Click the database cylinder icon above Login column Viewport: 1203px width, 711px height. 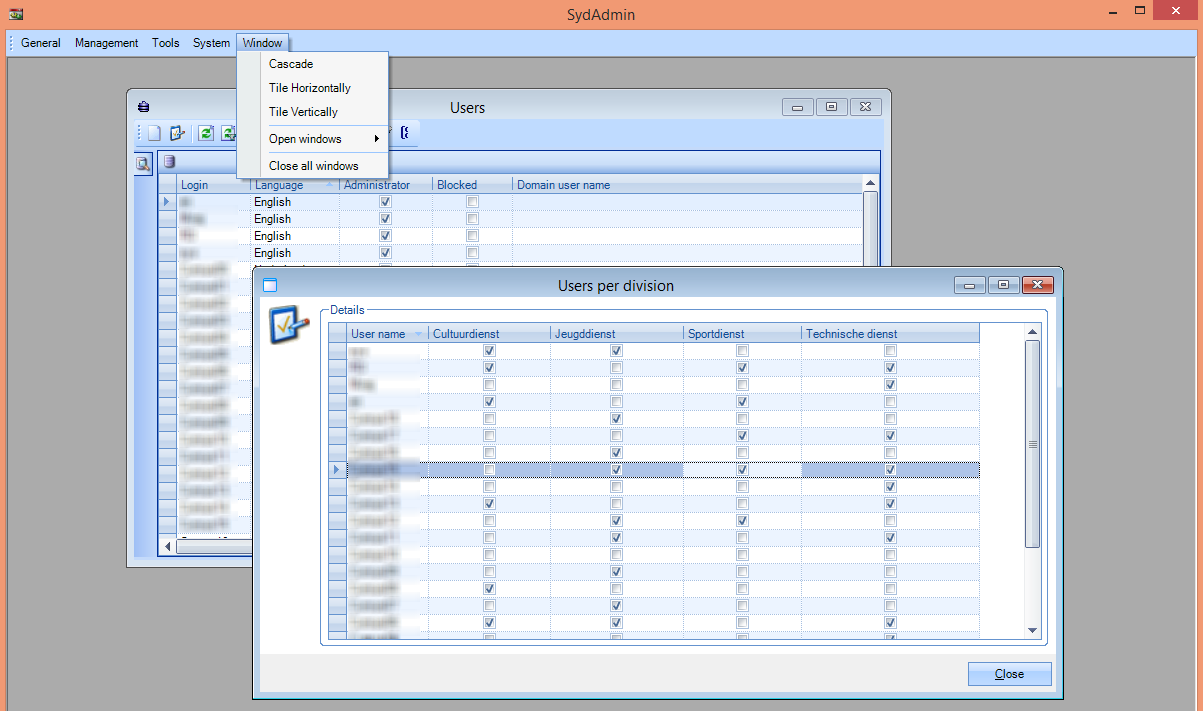pyautogui.click(x=169, y=161)
